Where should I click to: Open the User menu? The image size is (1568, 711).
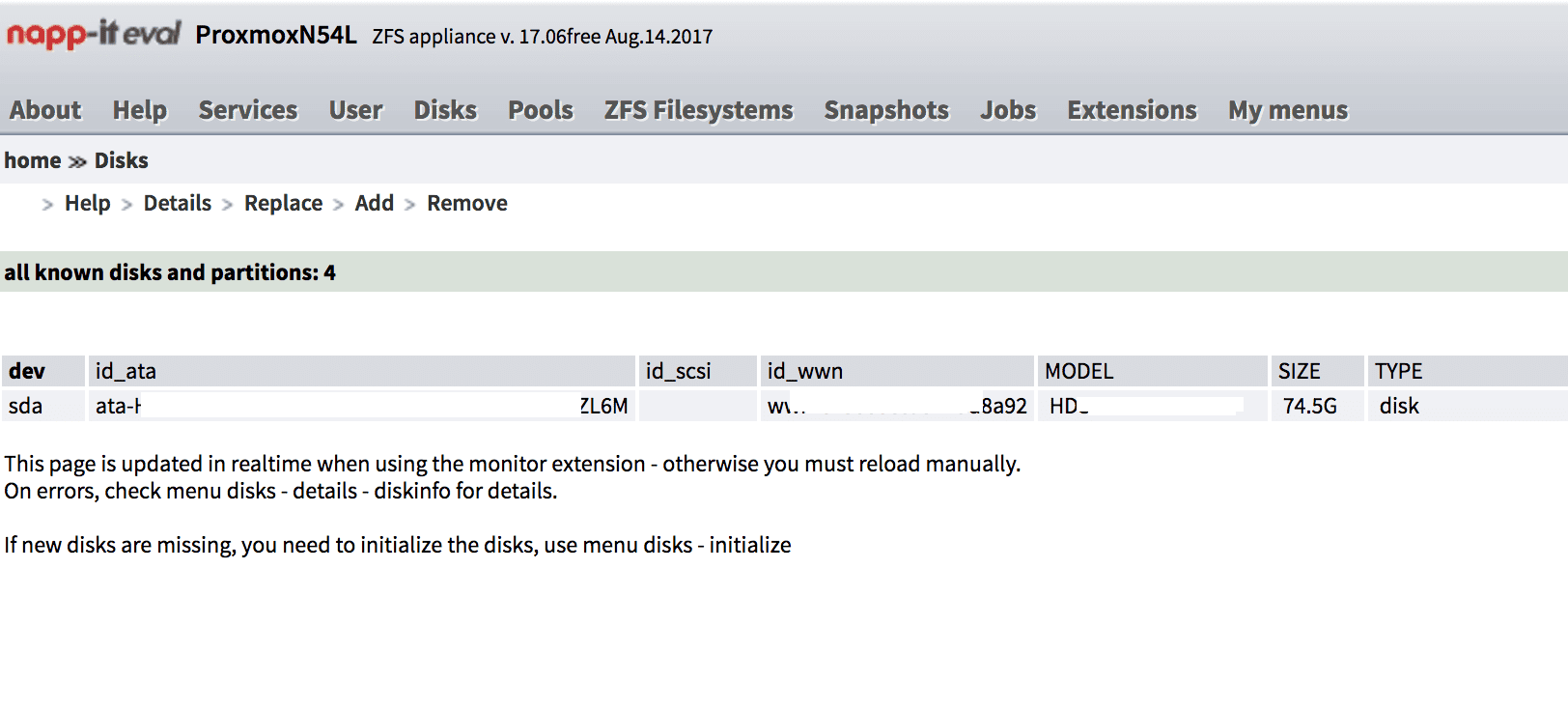point(355,110)
